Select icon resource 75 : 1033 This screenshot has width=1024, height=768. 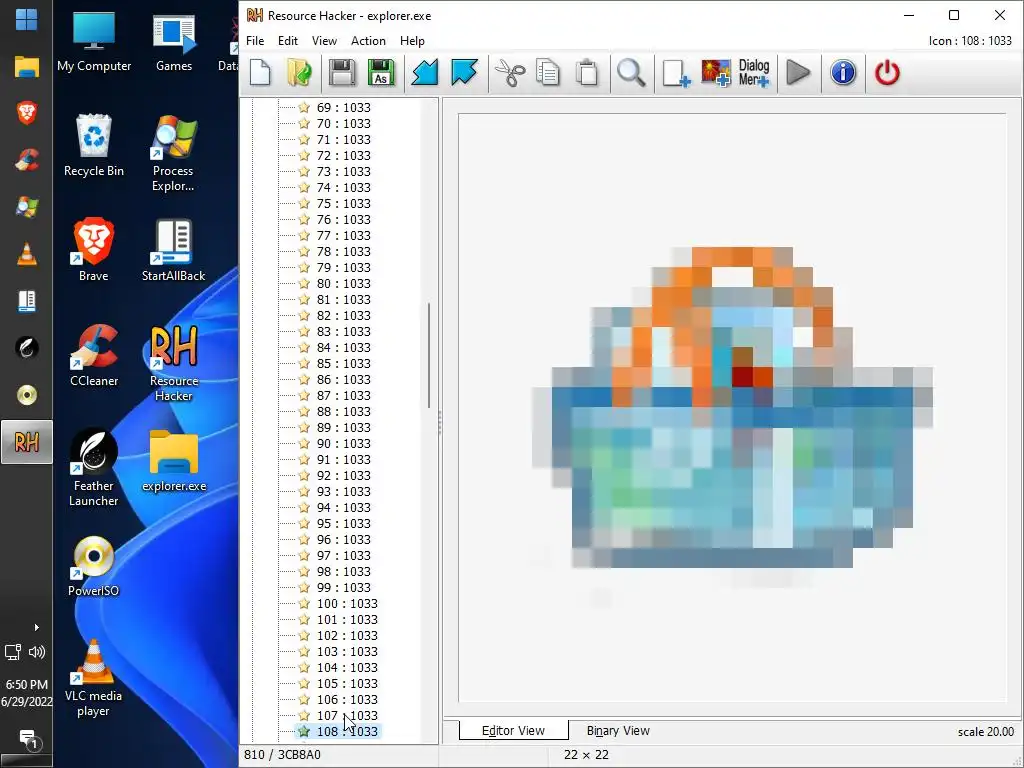click(x=344, y=204)
